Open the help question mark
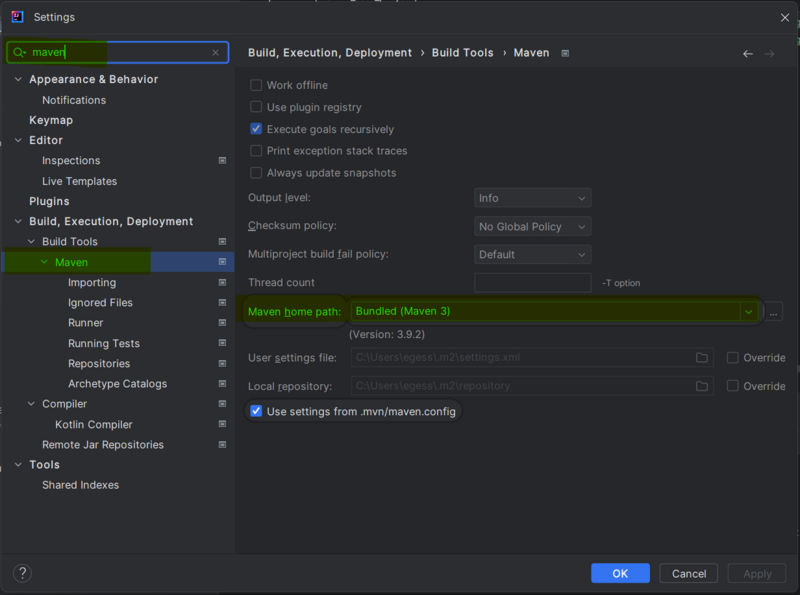Image resolution: width=800 pixels, height=595 pixels. [22, 573]
